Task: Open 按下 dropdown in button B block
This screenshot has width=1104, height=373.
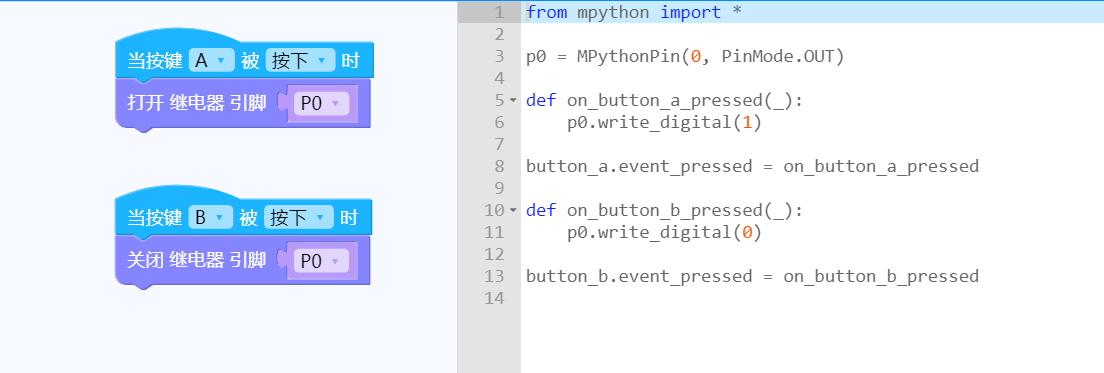Action: coord(299,218)
